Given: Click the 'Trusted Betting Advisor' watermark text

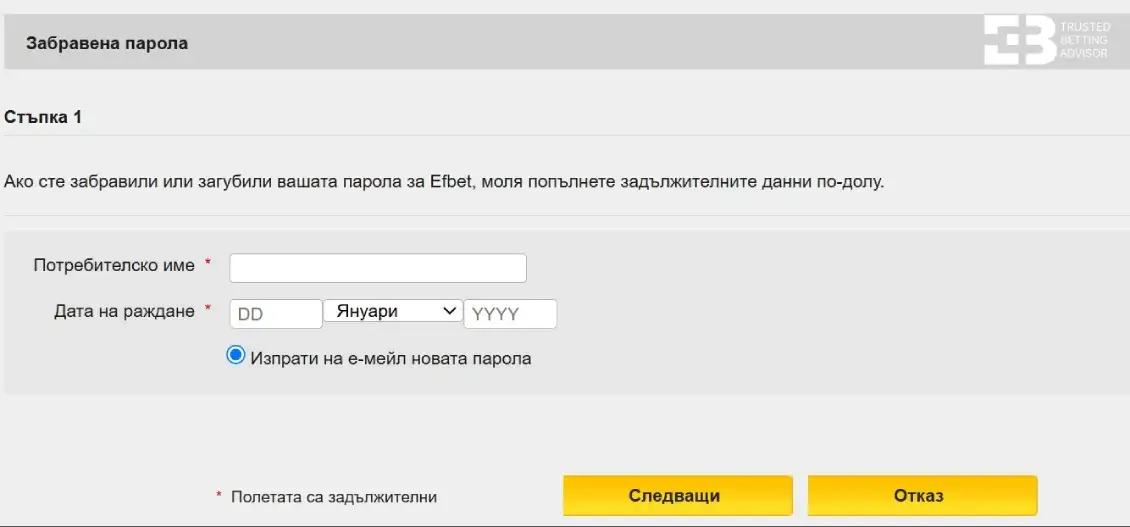Looking at the screenshot, I should (1084, 40).
